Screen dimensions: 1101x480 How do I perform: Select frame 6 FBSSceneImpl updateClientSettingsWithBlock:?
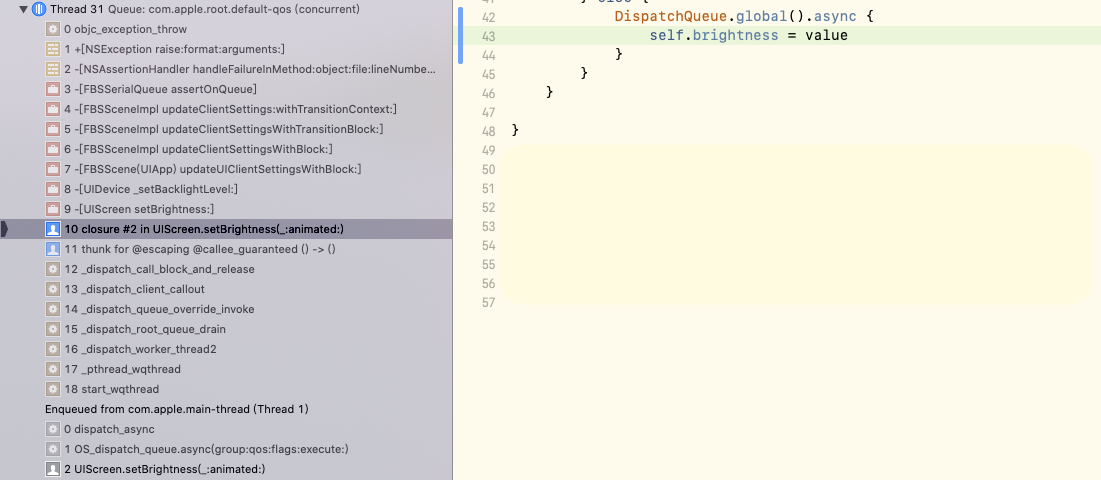point(226,149)
